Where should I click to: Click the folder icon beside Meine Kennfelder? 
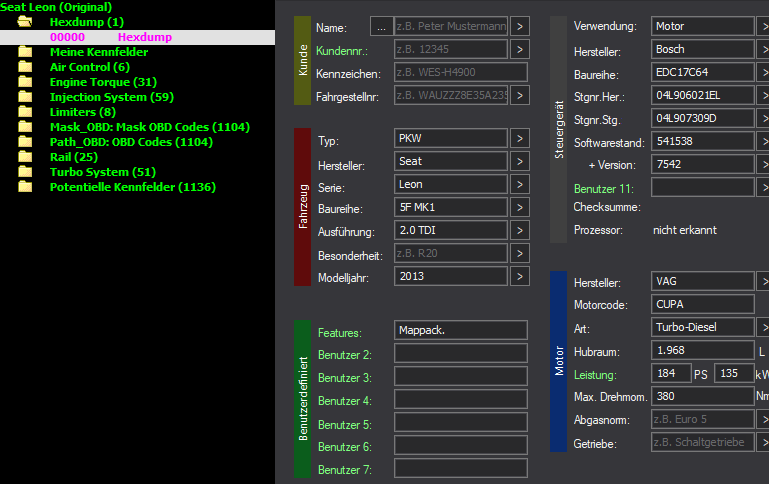(x=25, y=51)
